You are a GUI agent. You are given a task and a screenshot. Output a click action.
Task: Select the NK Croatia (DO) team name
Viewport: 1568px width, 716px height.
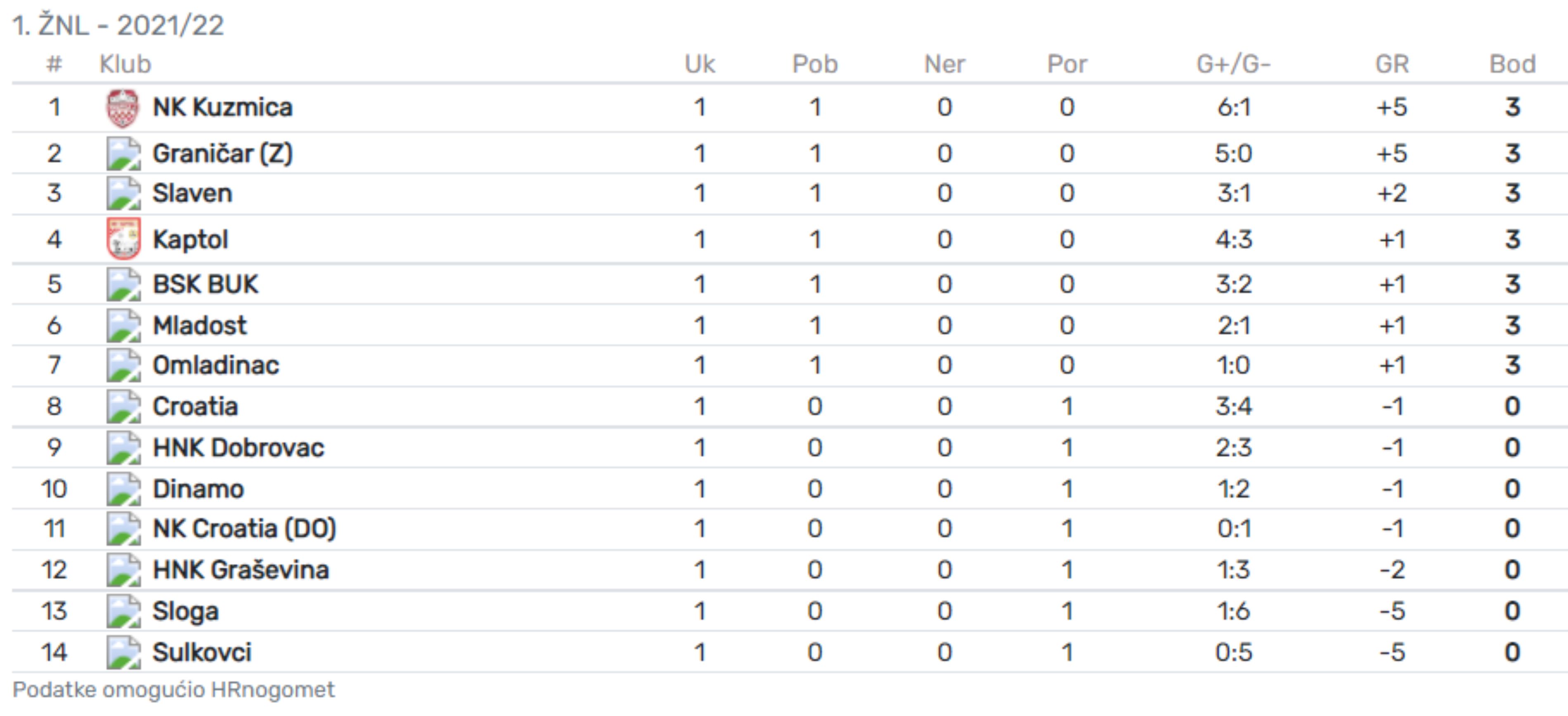(245, 529)
